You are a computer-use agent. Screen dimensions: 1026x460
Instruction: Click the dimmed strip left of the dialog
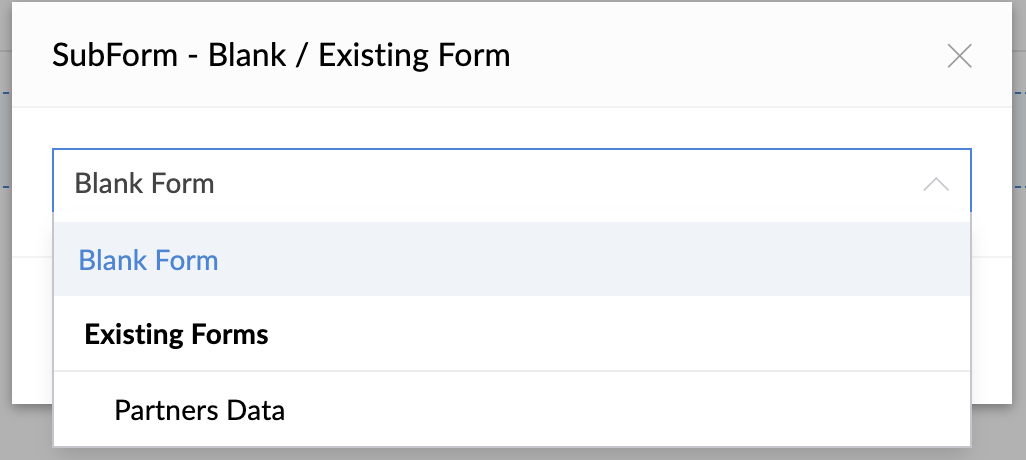(5, 250)
